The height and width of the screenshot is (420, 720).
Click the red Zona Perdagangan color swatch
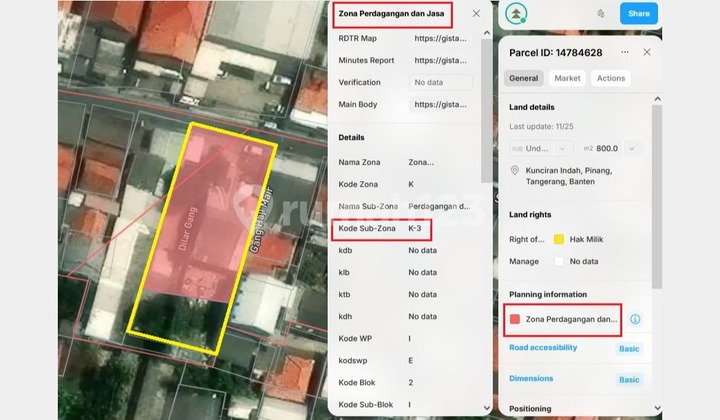pos(515,319)
